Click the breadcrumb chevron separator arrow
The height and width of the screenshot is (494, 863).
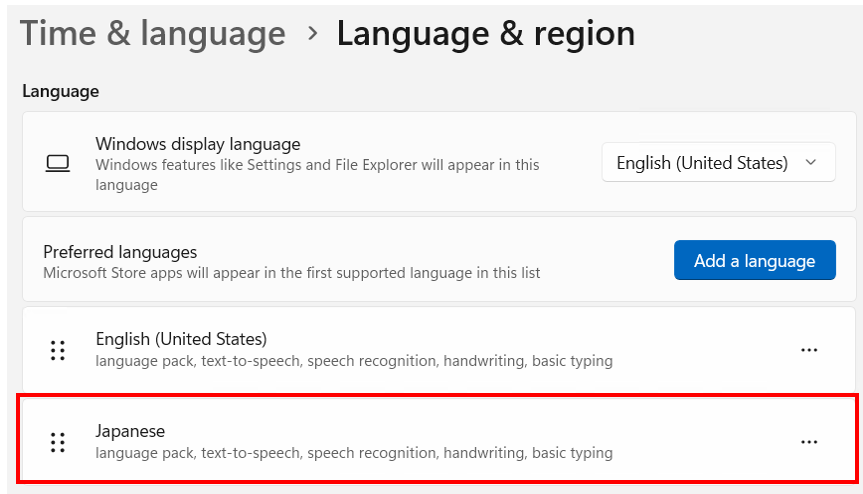tap(312, 33)
